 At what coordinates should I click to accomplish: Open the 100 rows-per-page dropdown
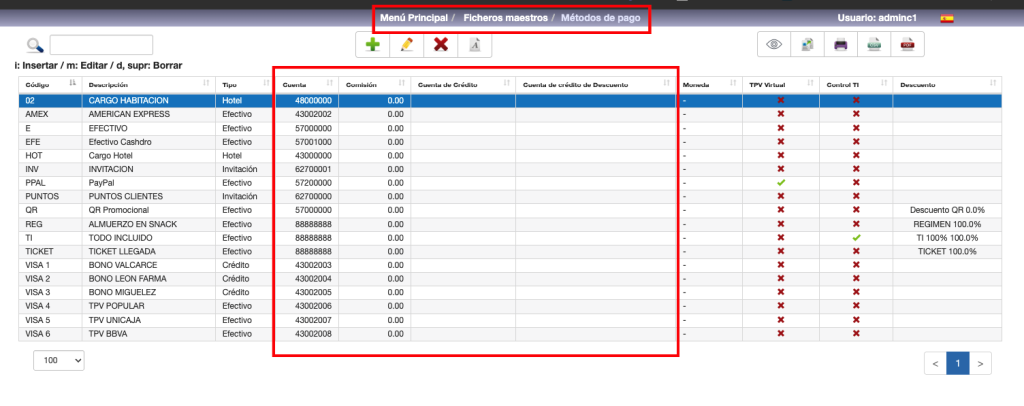pos(59,361)
